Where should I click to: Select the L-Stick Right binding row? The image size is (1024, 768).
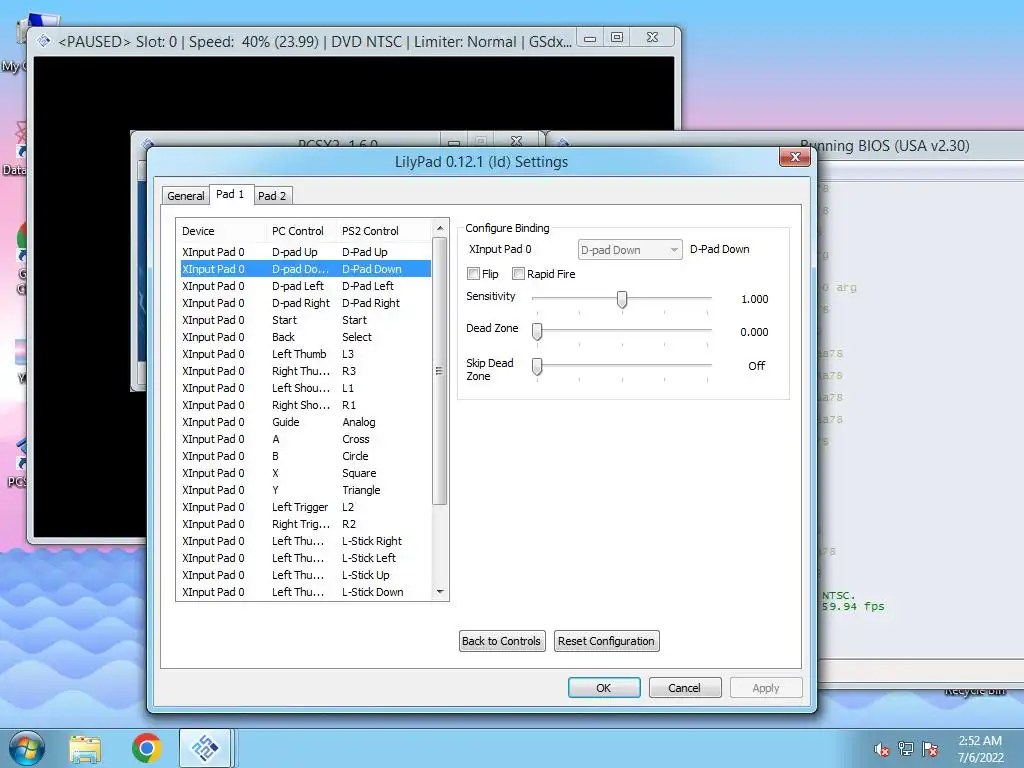[x=305, y=541]
